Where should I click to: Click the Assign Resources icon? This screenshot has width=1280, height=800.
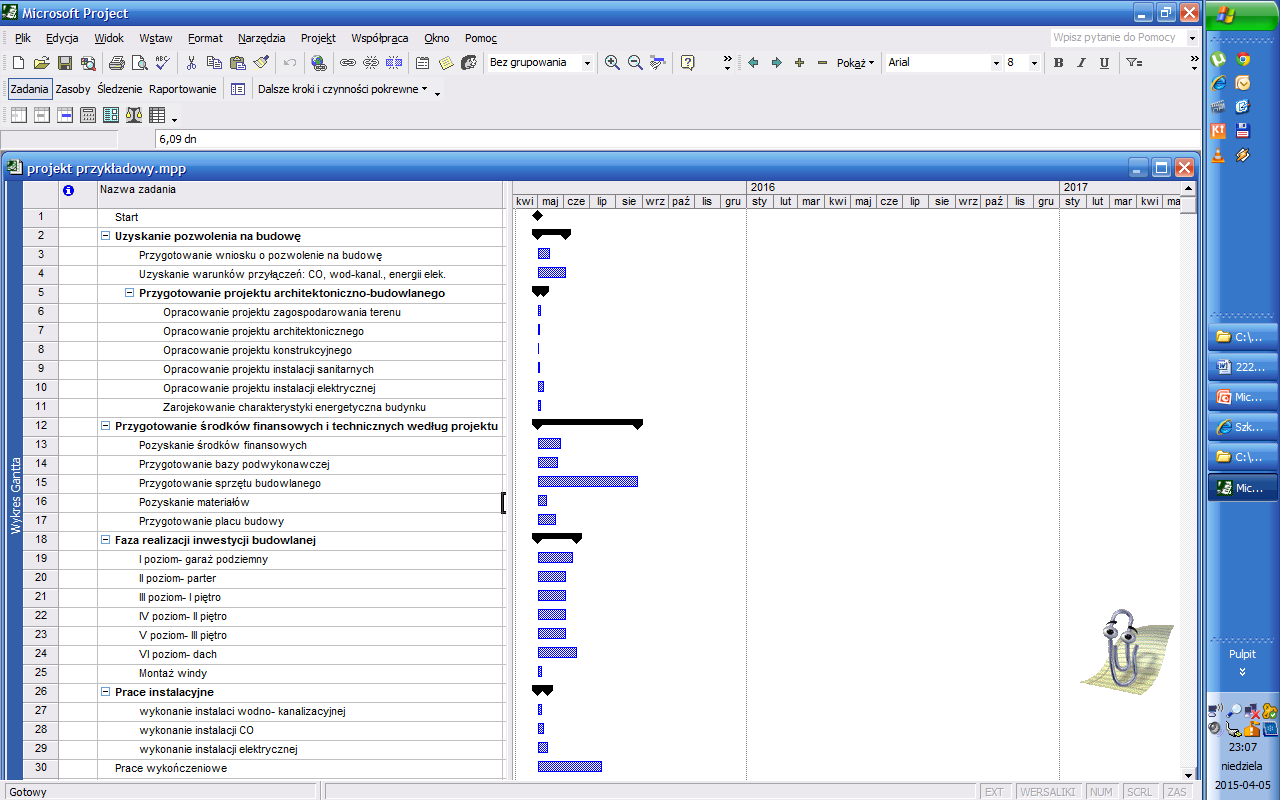[469, 63]
